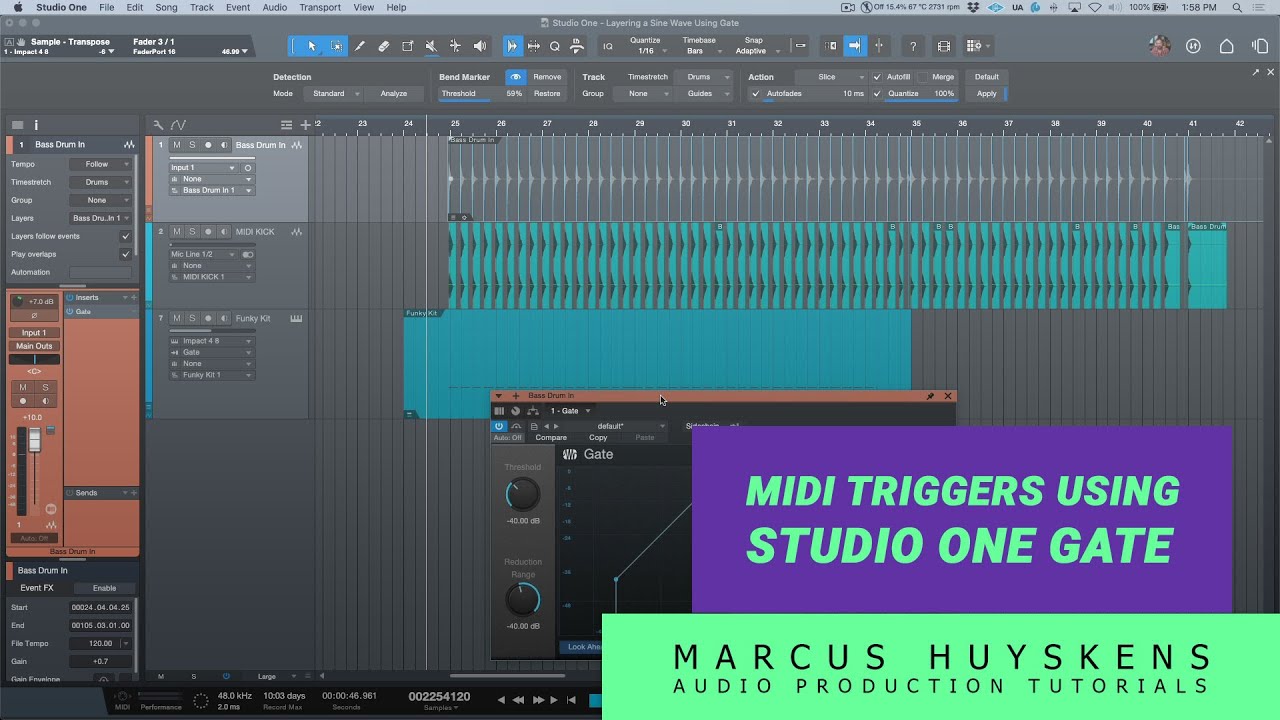Open the Track menu

coord(201,7)
